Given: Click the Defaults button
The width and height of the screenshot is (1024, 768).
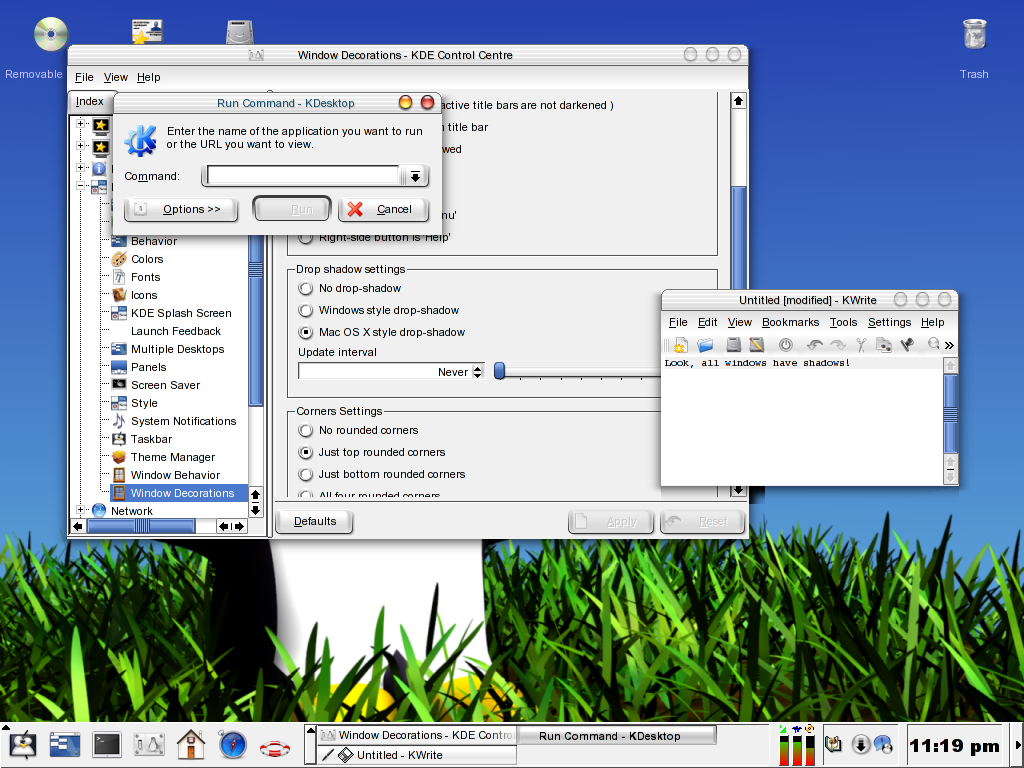Looking at the screenshot, I should (x=315, y=521).
